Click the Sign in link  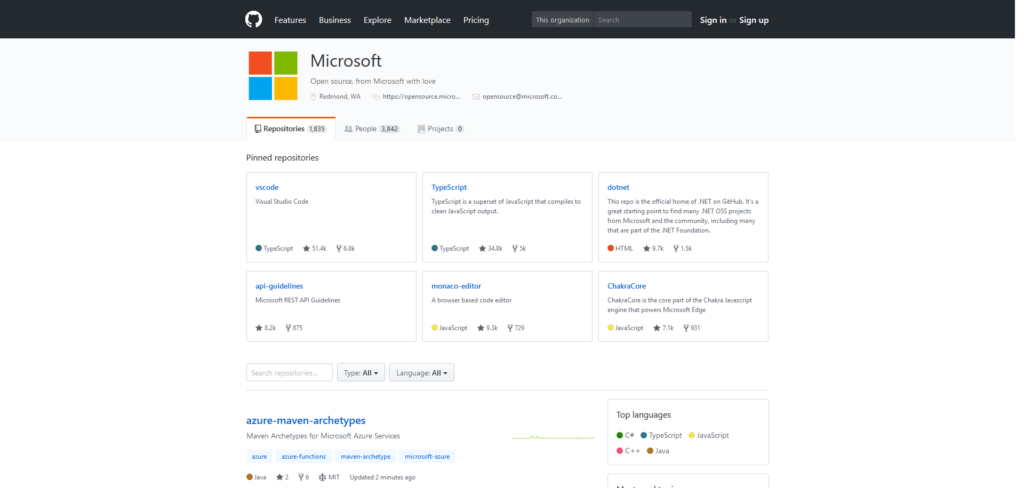[713, 20]
